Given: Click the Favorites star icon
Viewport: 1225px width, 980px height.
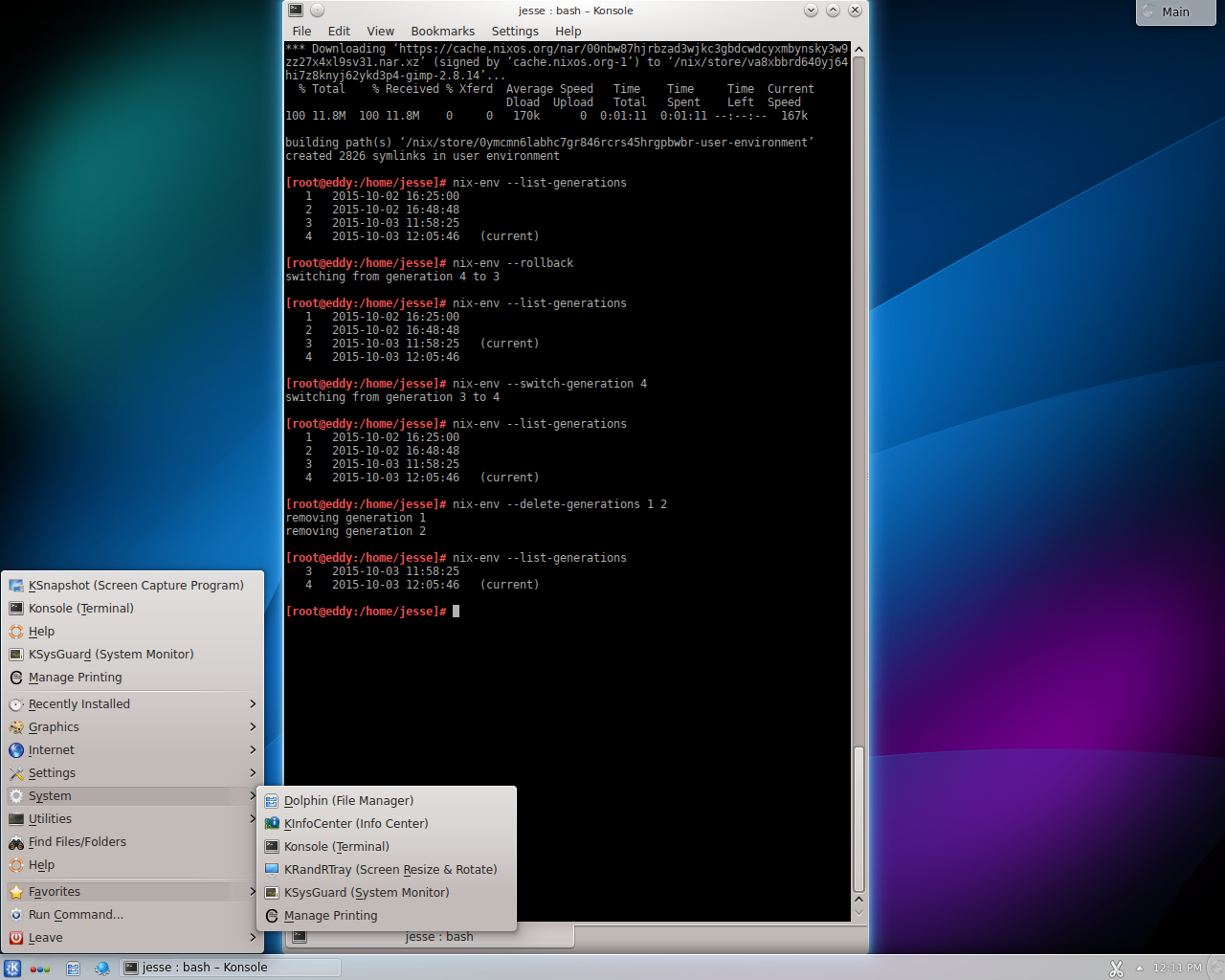Looking at the screenshot, I should 16,892.
